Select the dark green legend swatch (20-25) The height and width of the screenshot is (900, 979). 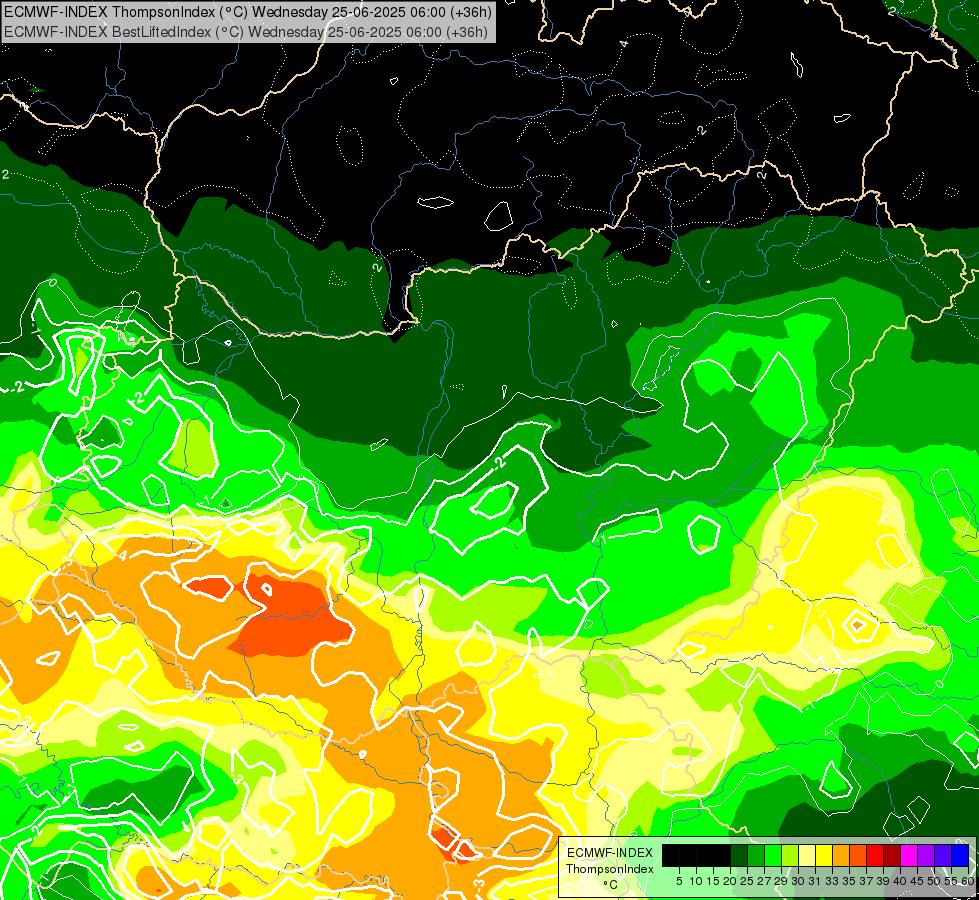point(739,855)
